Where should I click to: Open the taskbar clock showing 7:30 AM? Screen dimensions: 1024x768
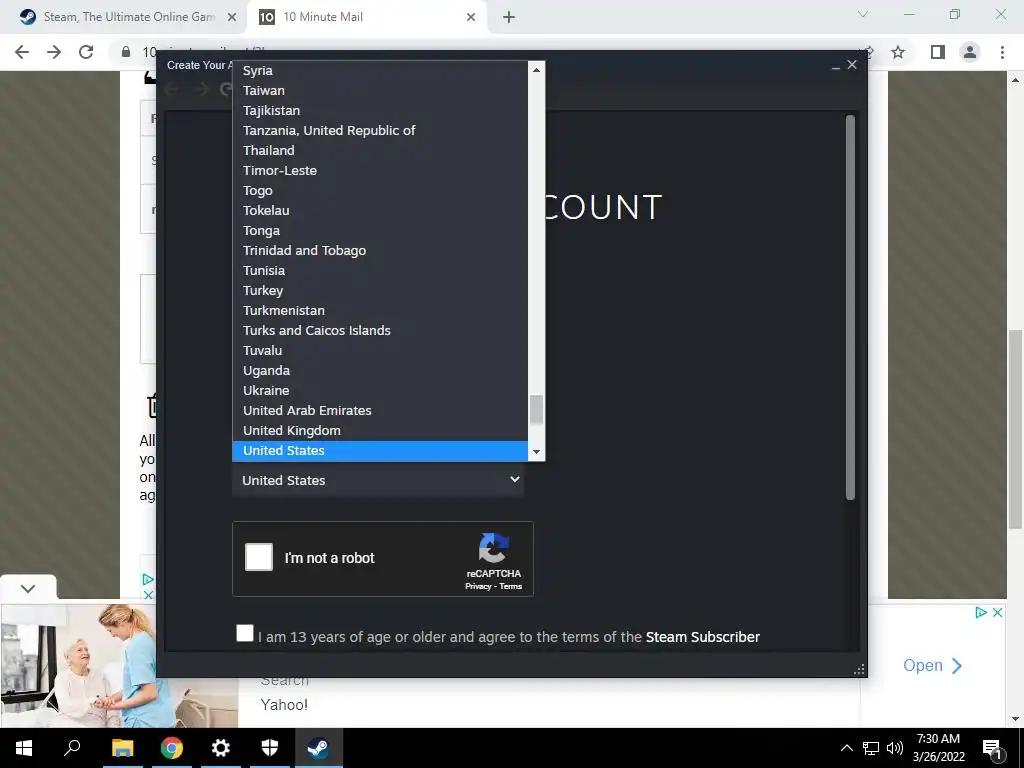(x=938, y=748)
